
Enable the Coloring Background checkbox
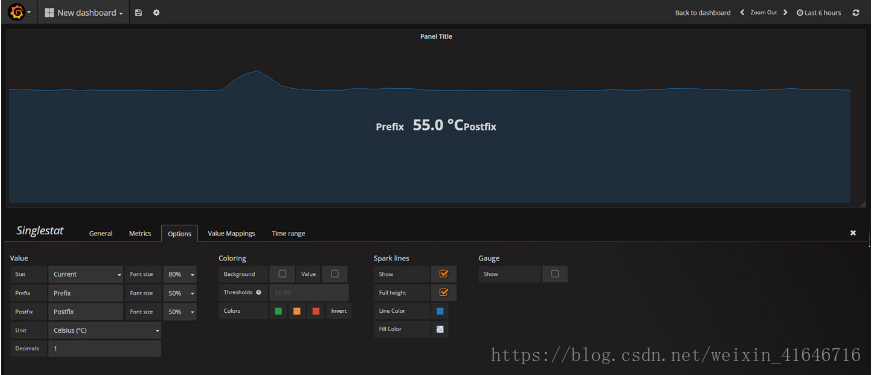click(283, 274)
